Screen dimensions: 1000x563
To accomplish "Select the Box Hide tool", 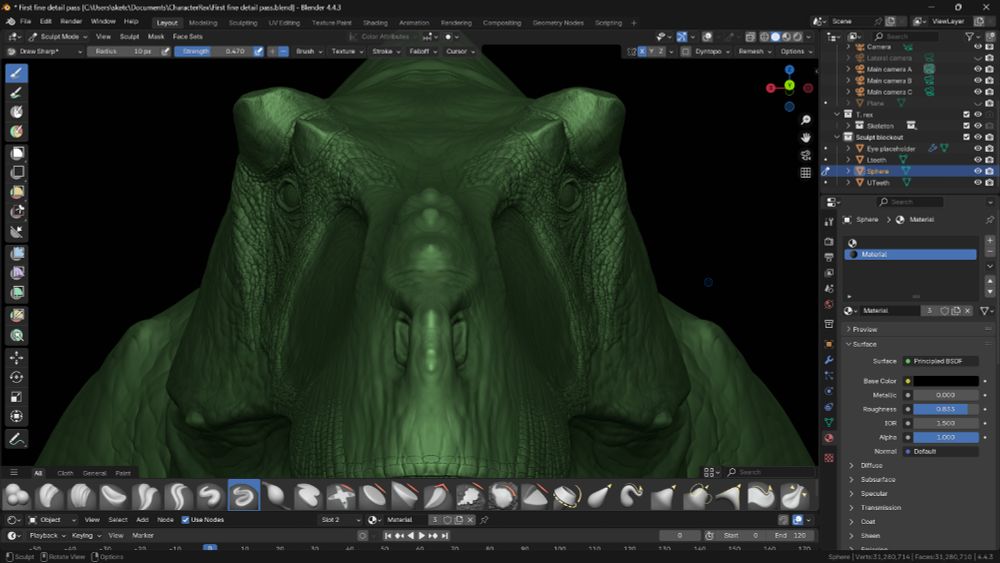I will 17,172.
